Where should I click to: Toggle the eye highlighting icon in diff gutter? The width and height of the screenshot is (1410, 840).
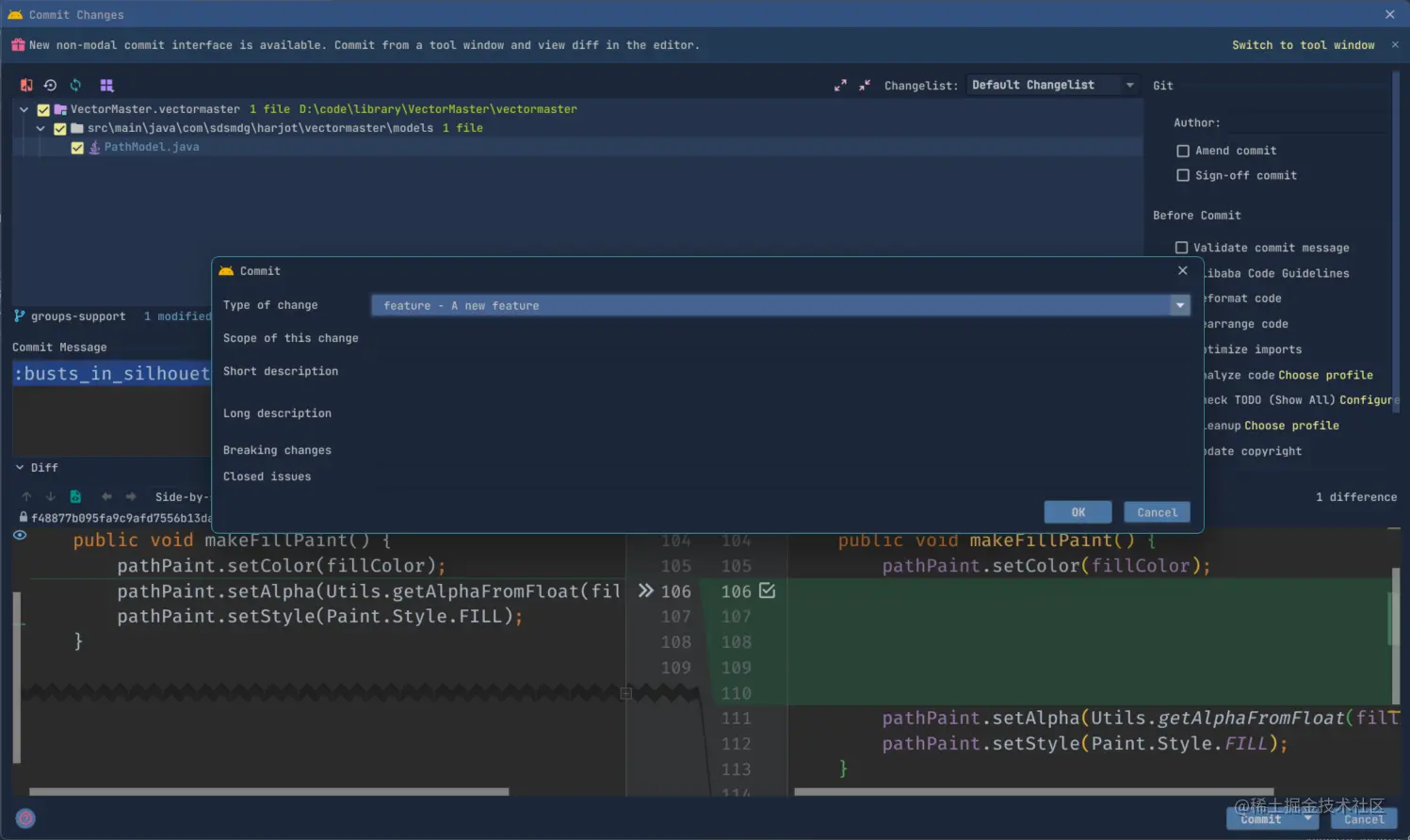pyautogui.click(x=20, y=535)
